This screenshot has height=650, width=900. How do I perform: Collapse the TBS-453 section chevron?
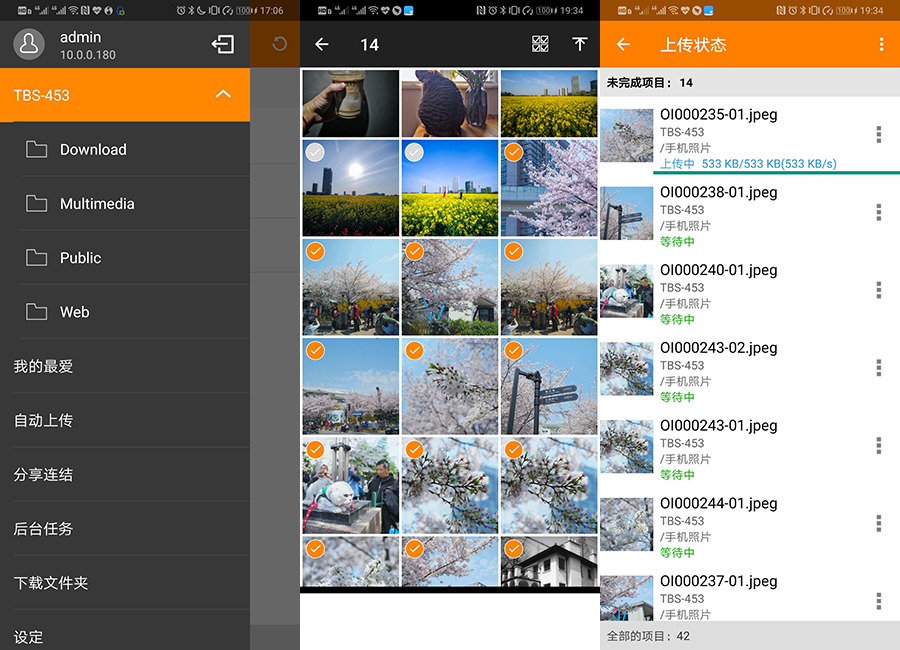tap(223, 95)
